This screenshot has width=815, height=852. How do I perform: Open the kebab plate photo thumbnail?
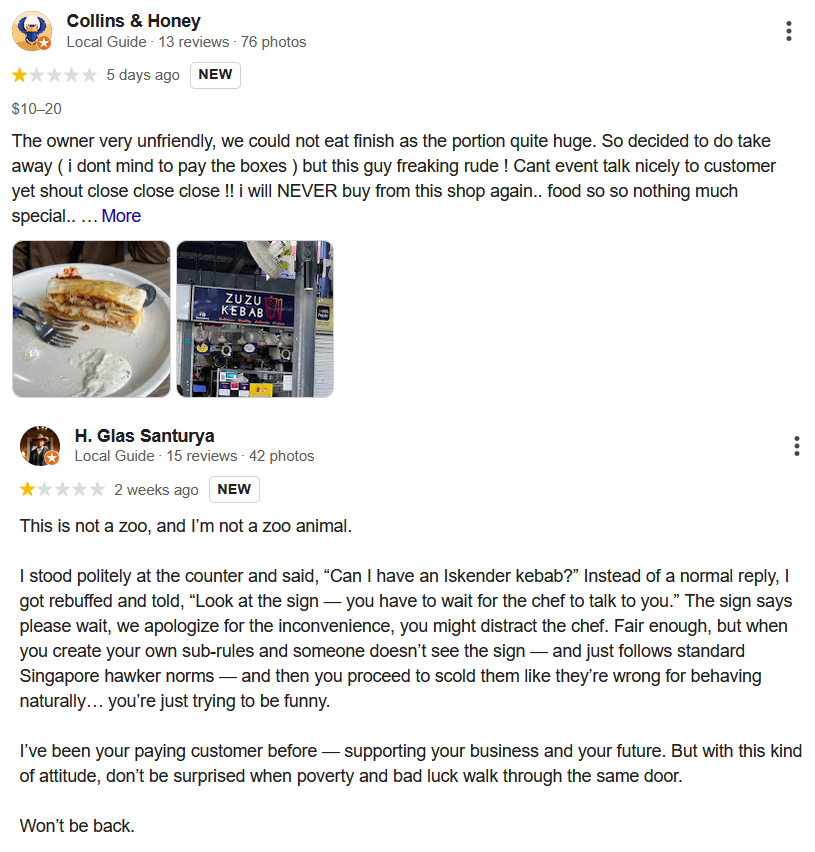[91, 319]
